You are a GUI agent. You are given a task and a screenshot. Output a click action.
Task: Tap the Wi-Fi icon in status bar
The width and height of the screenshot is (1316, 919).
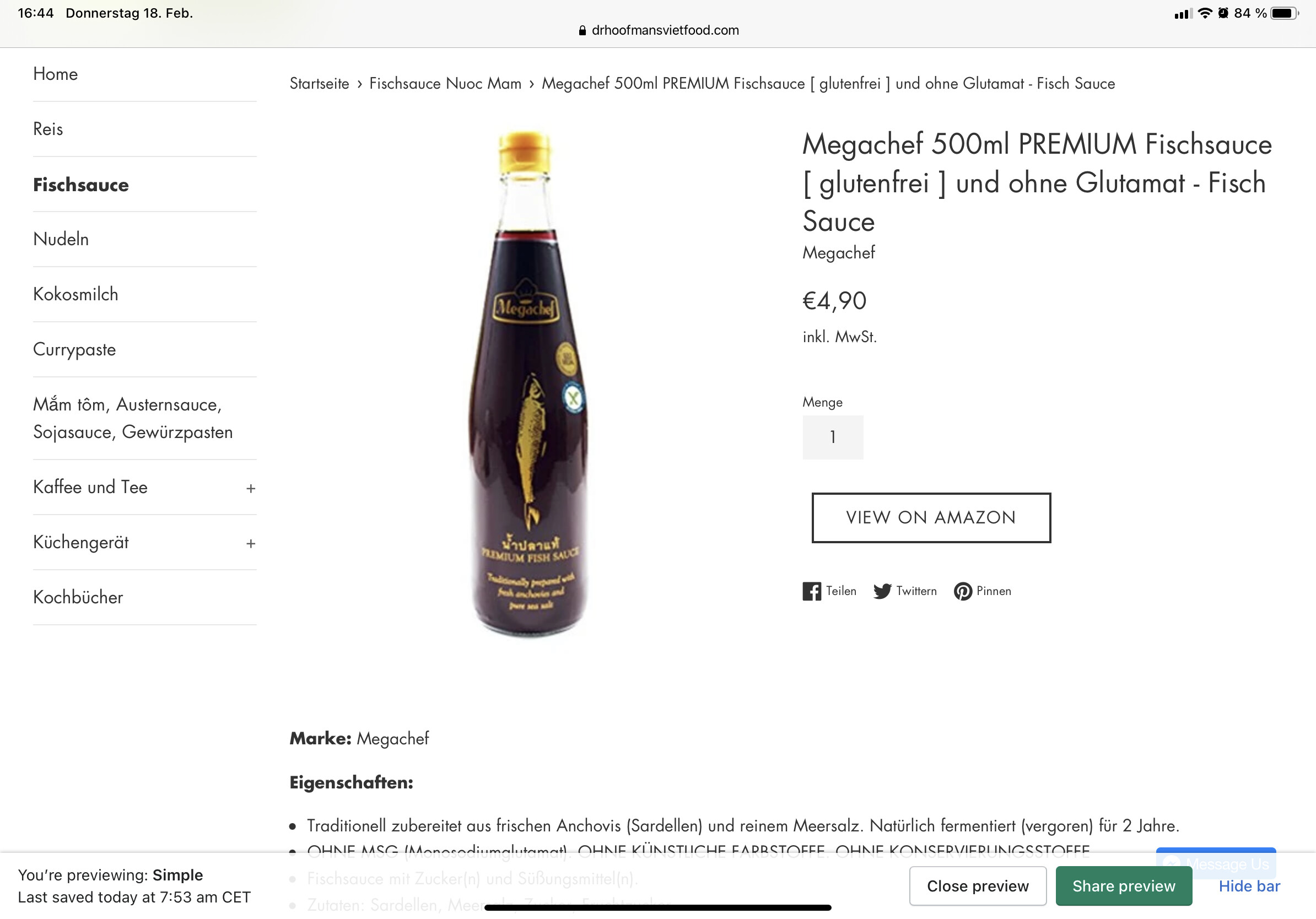(x=1205, y=13)
